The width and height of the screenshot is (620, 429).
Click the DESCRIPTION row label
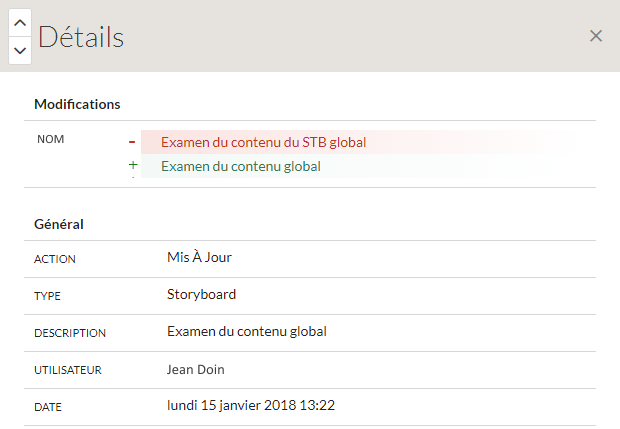tap(70, 333)
